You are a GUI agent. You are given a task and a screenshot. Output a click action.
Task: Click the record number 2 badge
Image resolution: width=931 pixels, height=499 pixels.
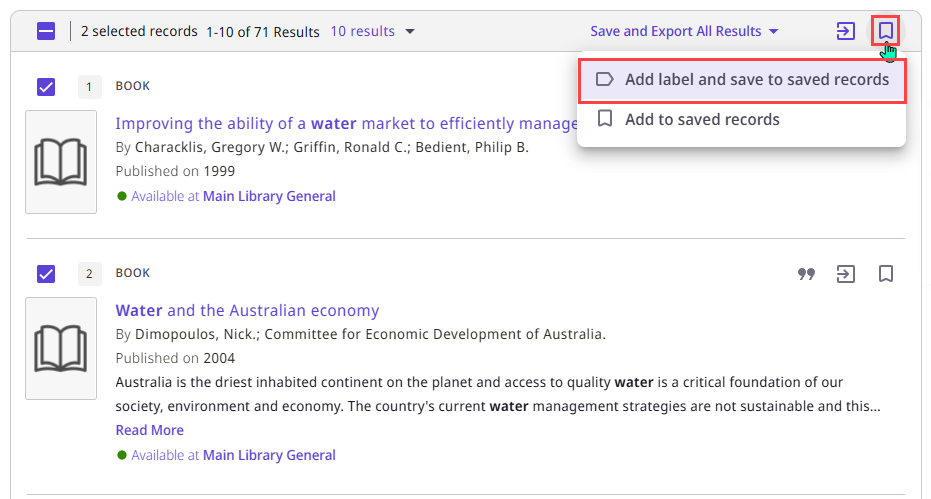pos(89,274)
